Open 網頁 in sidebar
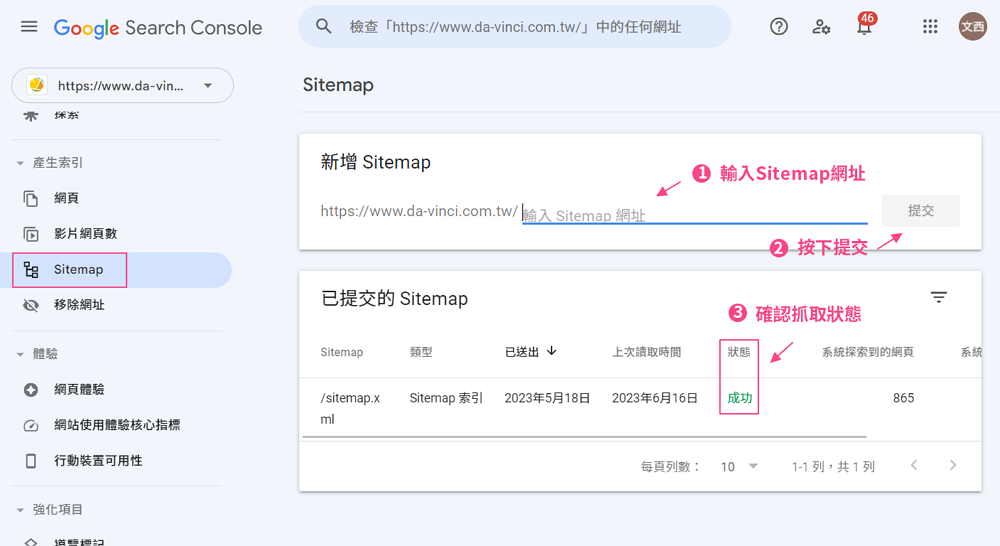This screenshot has width=1000, height=546. click(66, 198)
